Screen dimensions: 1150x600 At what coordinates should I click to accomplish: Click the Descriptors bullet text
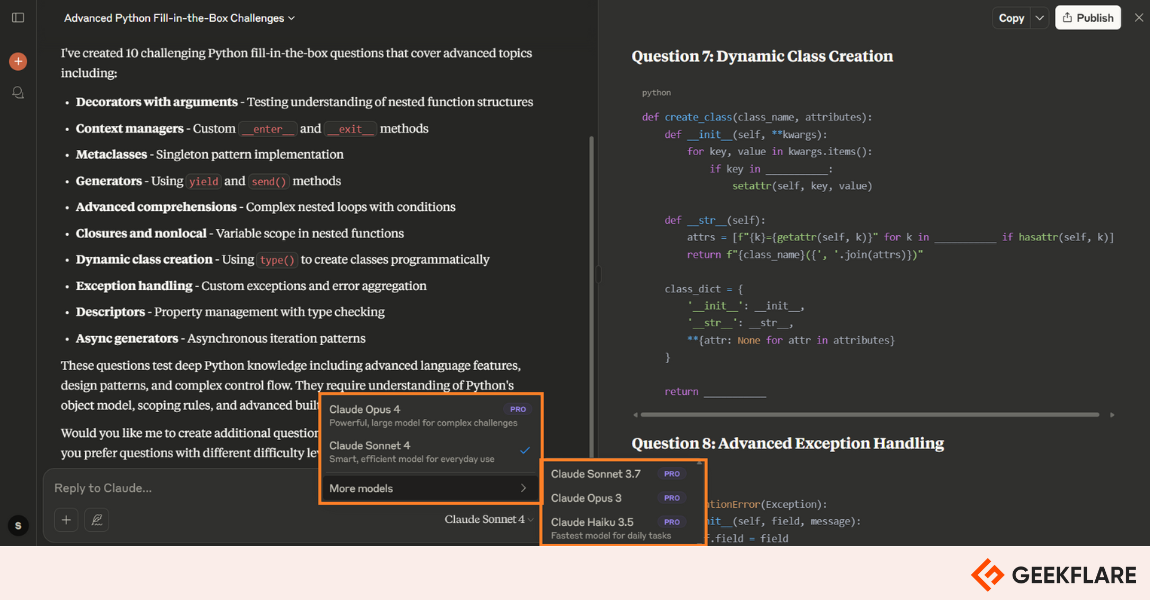[230, 312]
